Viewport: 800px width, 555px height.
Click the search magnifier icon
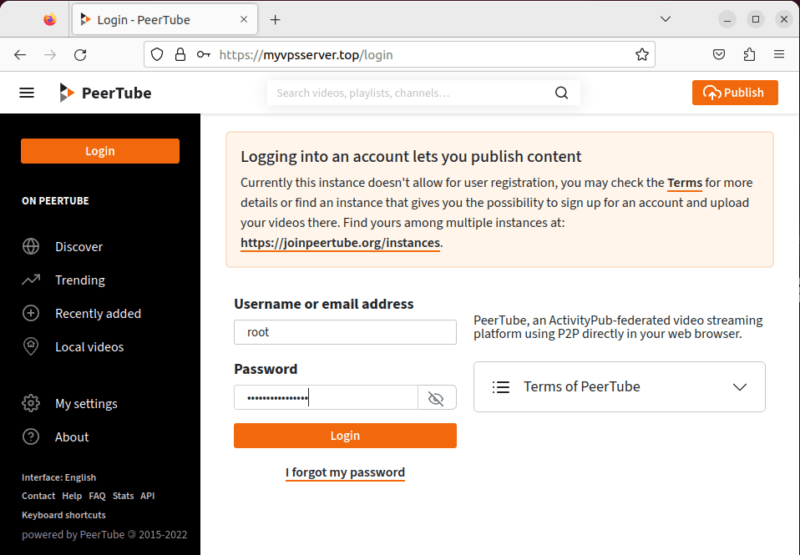561,93
